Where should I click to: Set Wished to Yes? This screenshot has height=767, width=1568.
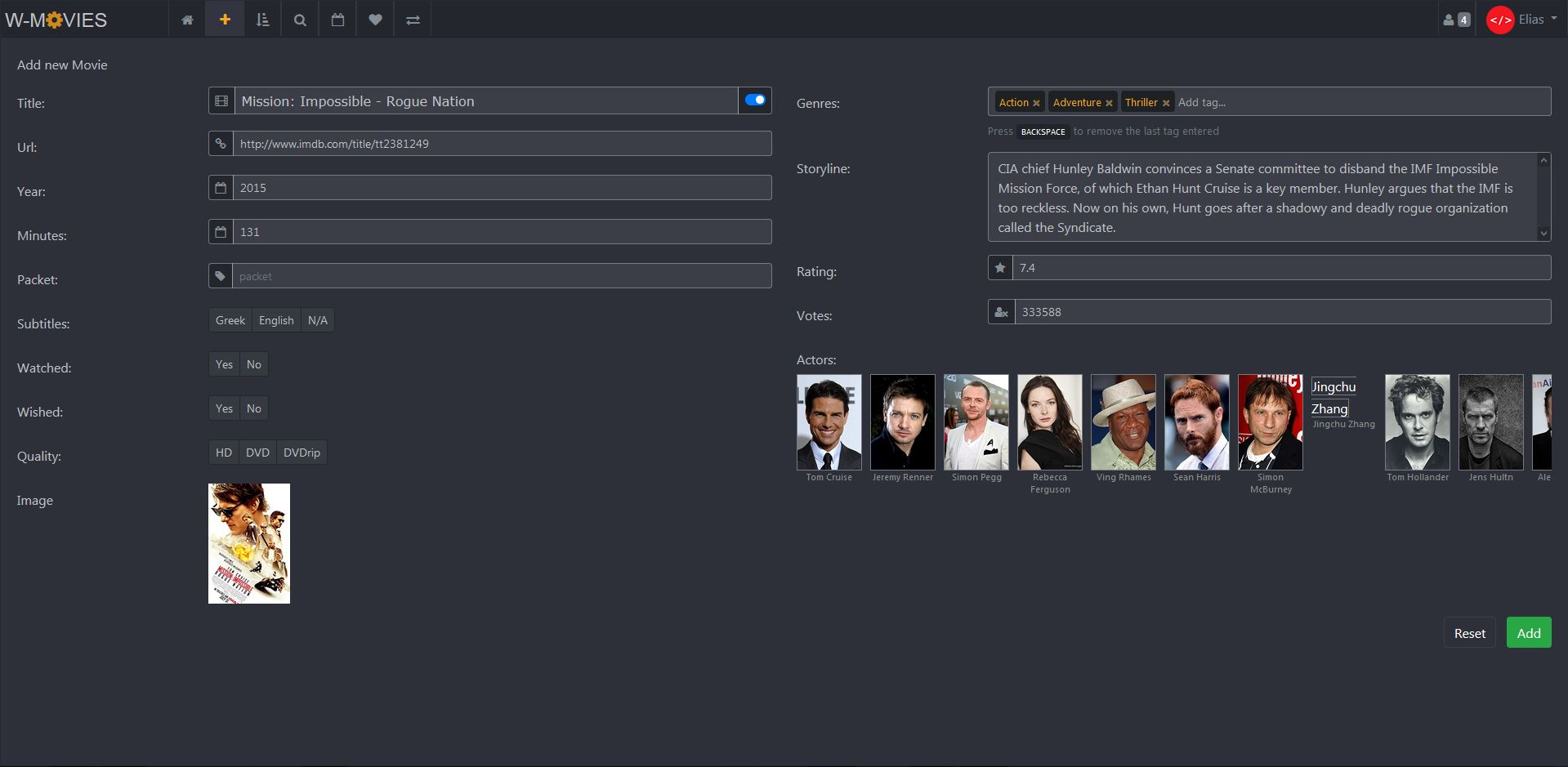(x=224, y=408)
